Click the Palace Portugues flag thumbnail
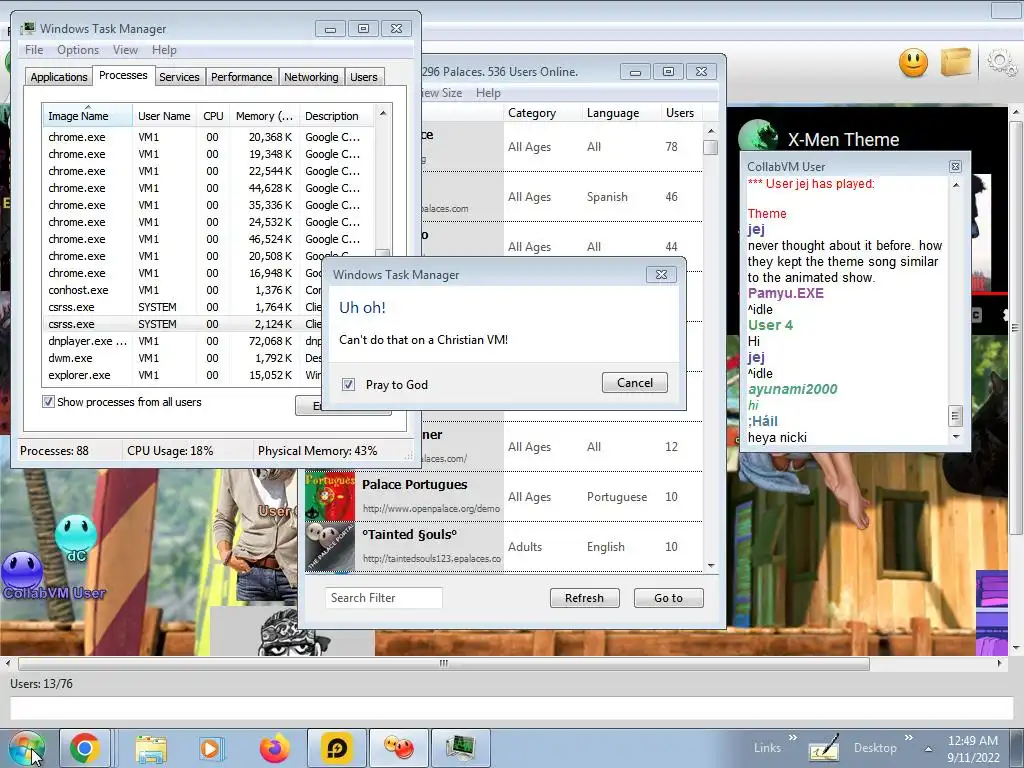Screen dimensions: 1024x768 [330, 496]
